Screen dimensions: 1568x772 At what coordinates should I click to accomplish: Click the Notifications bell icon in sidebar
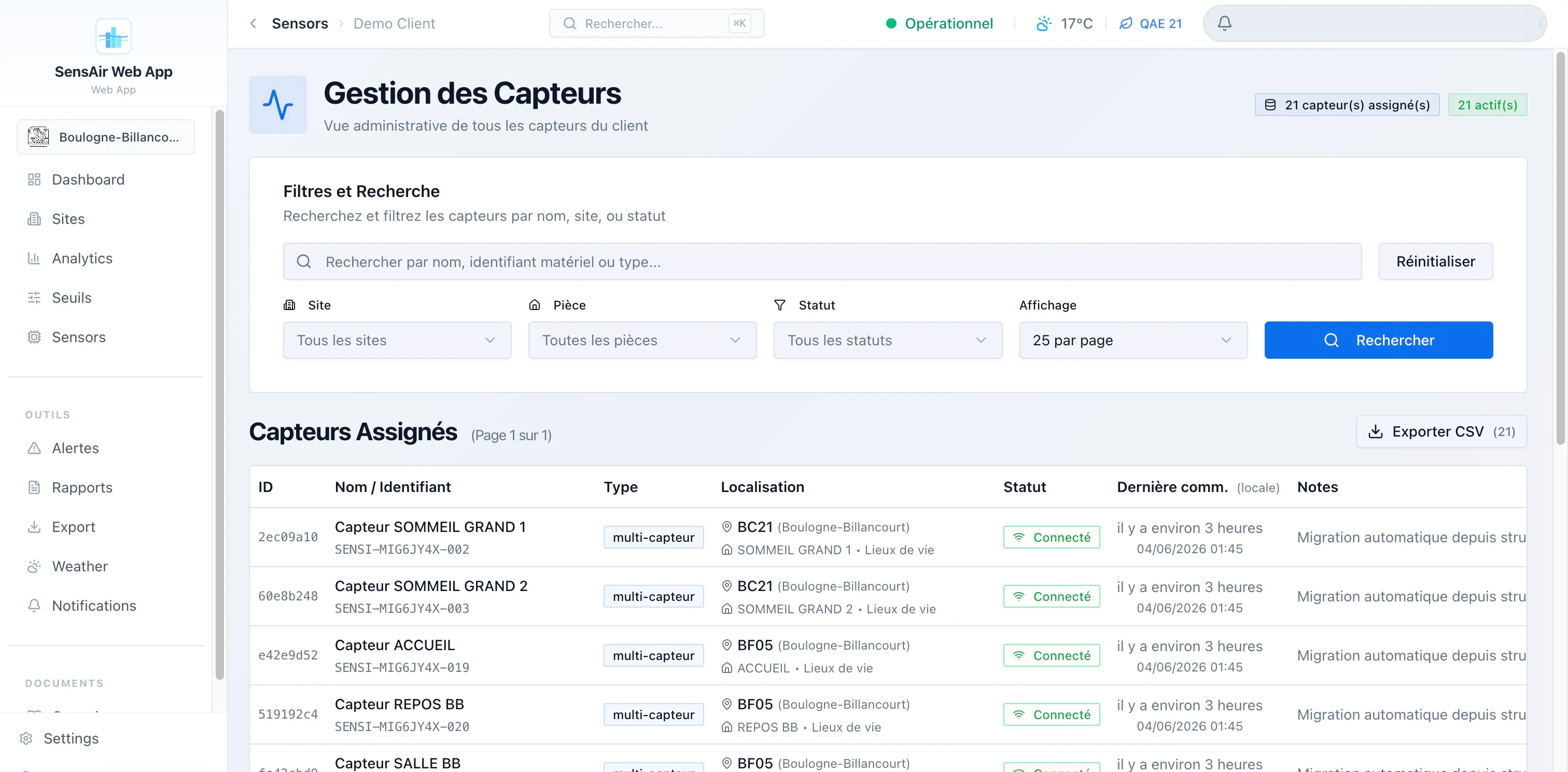click(x=34, y=605)
